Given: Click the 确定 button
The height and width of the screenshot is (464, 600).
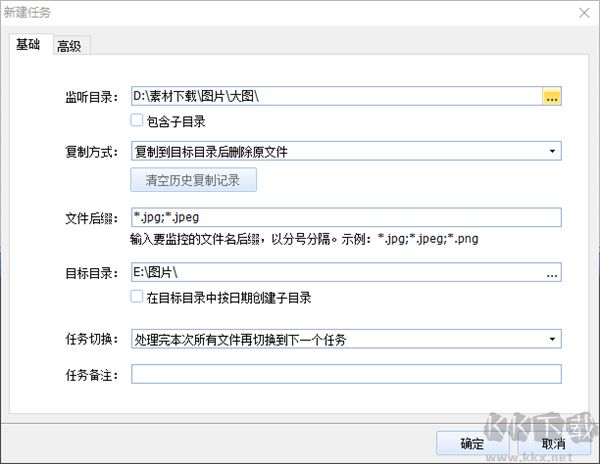Looking at the screenshot, I should 472,443.
